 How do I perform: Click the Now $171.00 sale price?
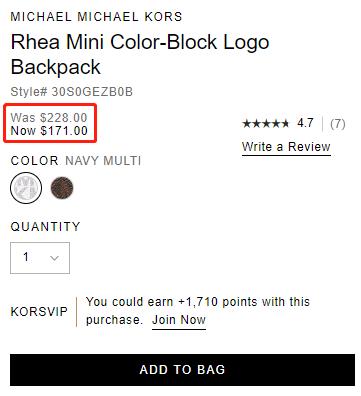49,131
